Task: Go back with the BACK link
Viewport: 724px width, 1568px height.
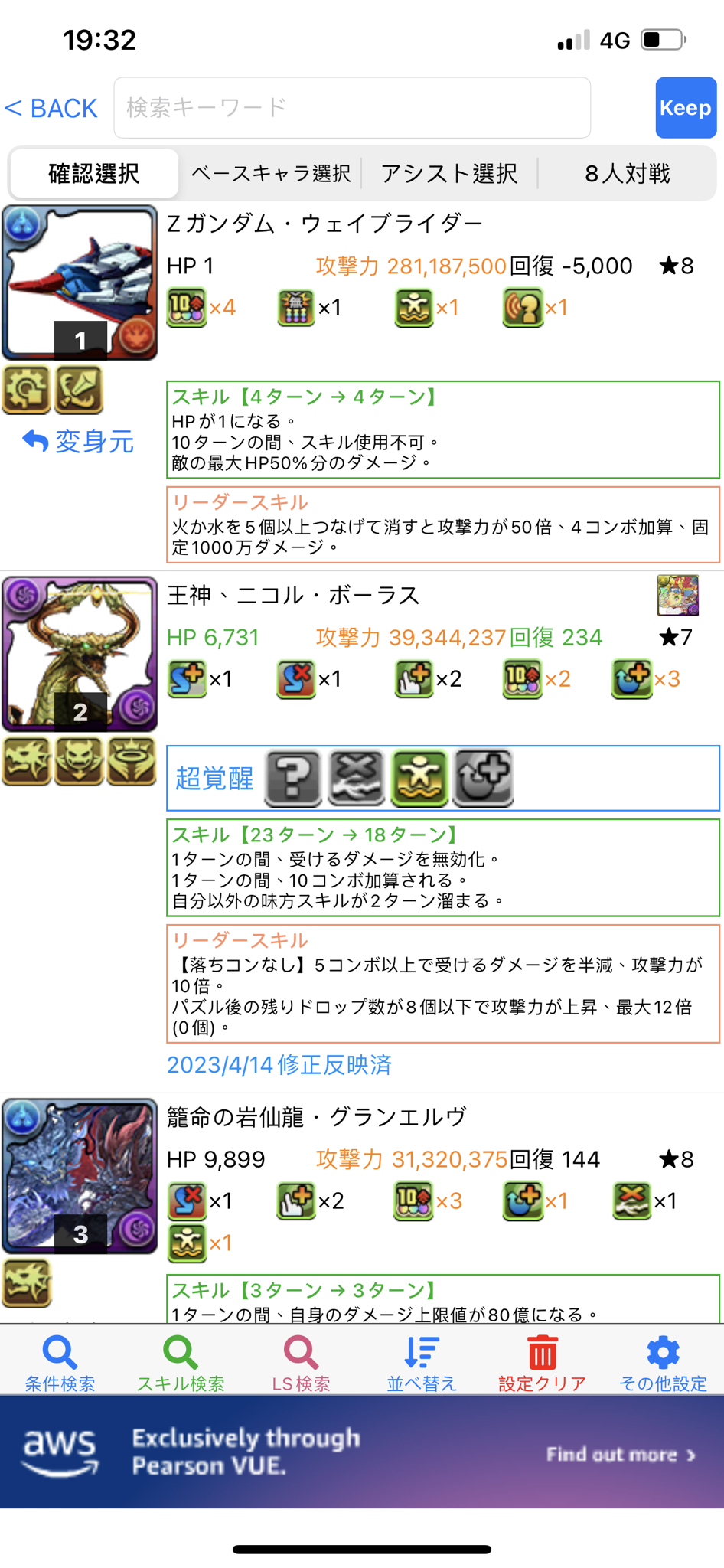Action: pyautogui.click(x=51, y=108)
